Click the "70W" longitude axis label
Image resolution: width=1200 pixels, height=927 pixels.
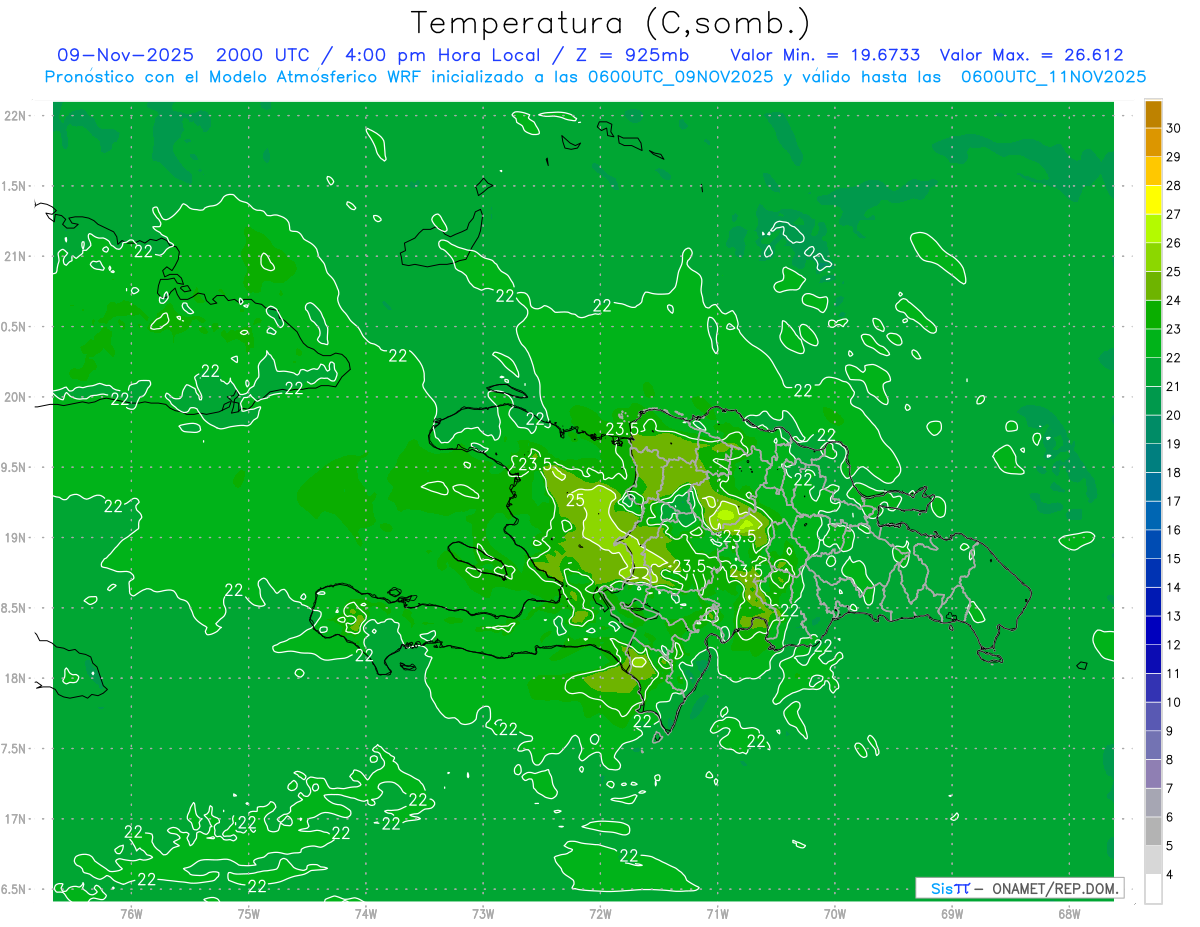[835, 914]
